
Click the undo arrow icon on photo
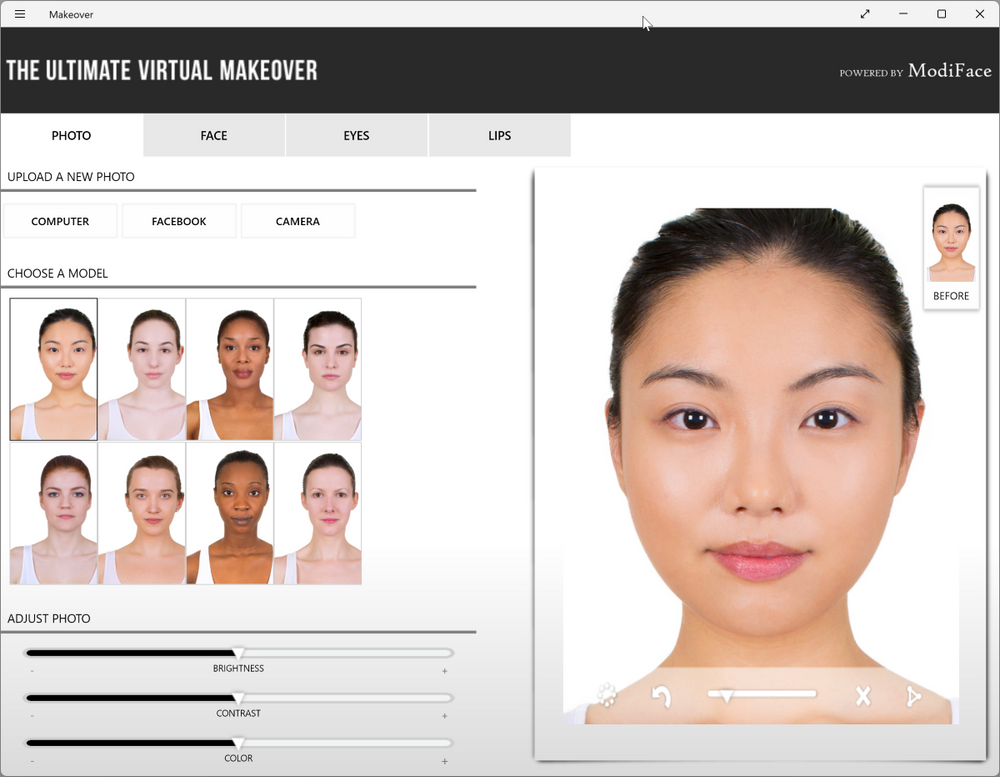[661, 696]
